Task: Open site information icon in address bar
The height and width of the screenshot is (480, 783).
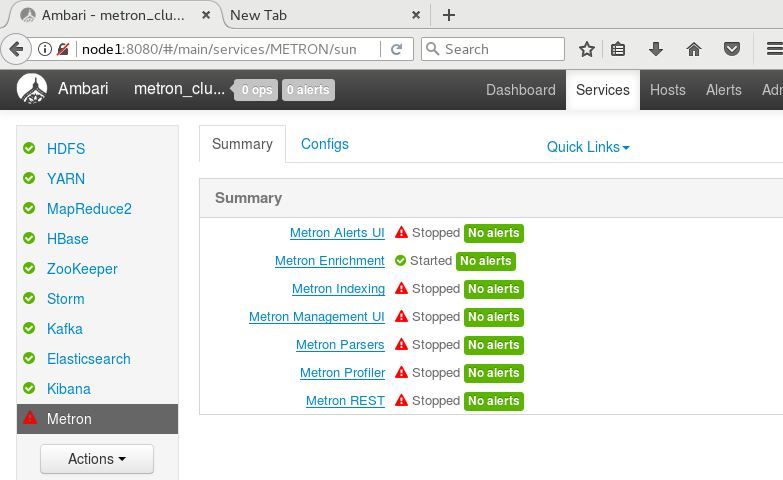Action: 45,49
